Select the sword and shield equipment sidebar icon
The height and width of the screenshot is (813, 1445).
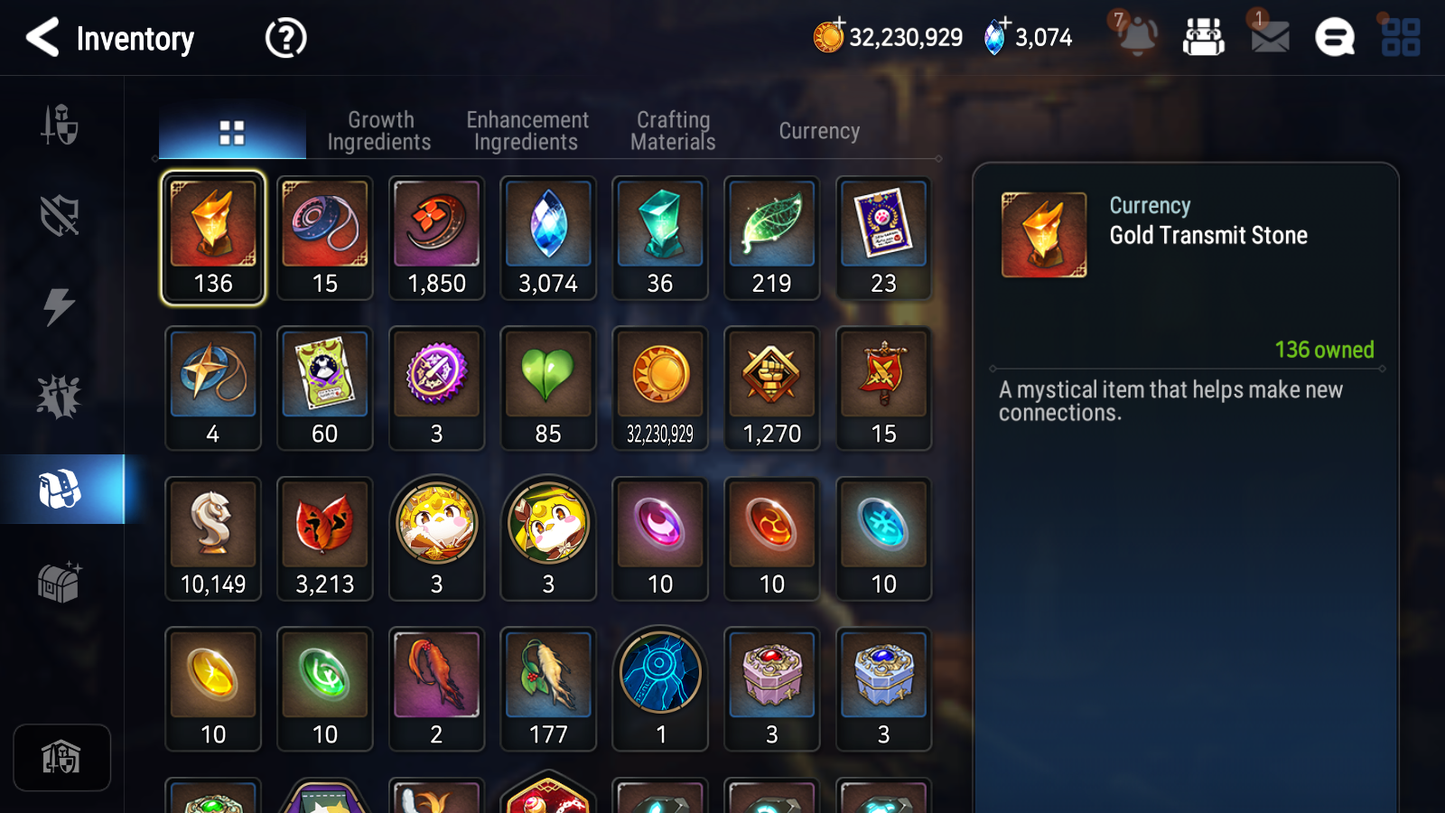click(x=60, y=125)
